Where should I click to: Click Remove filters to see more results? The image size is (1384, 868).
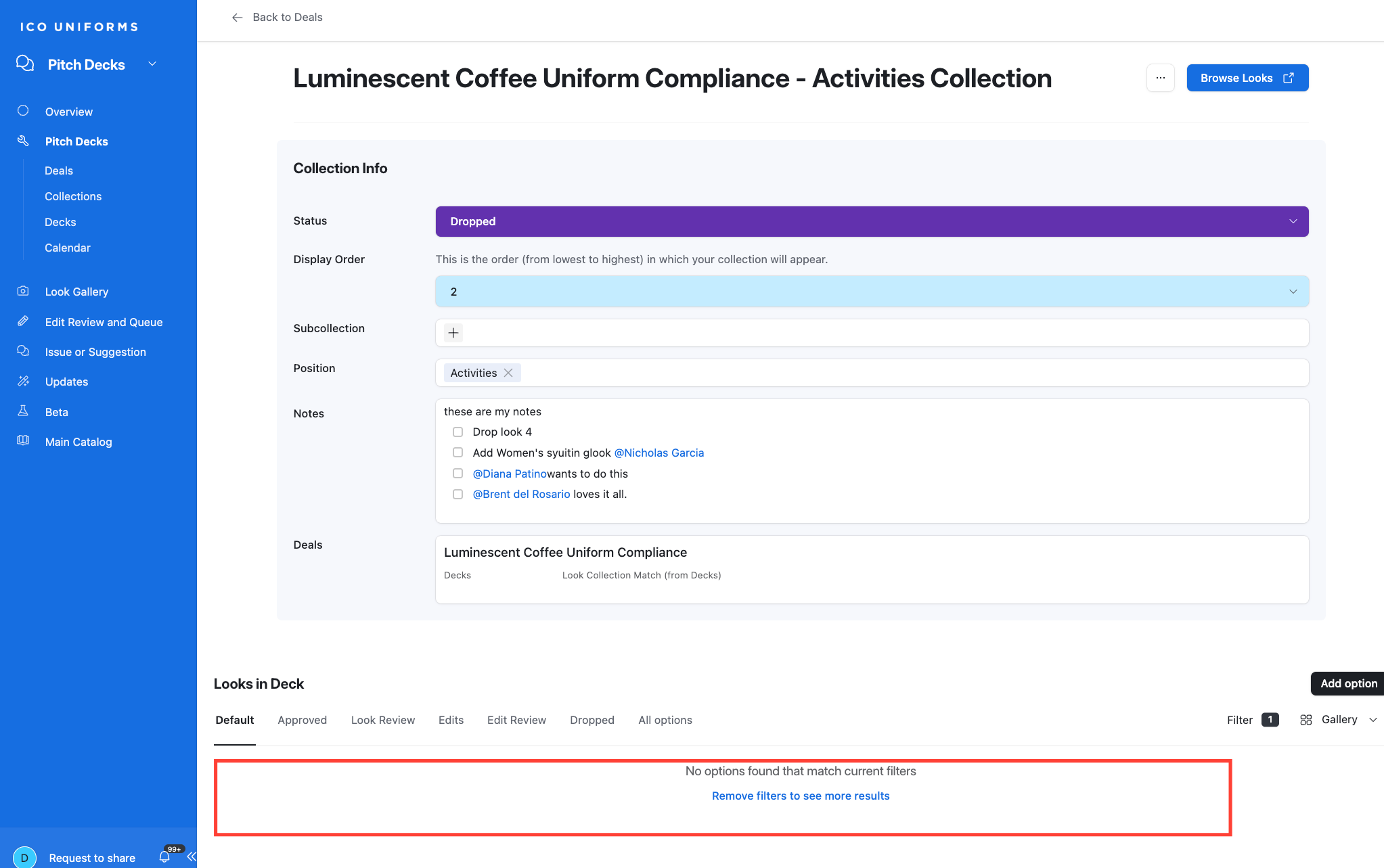tap(800, 796)
